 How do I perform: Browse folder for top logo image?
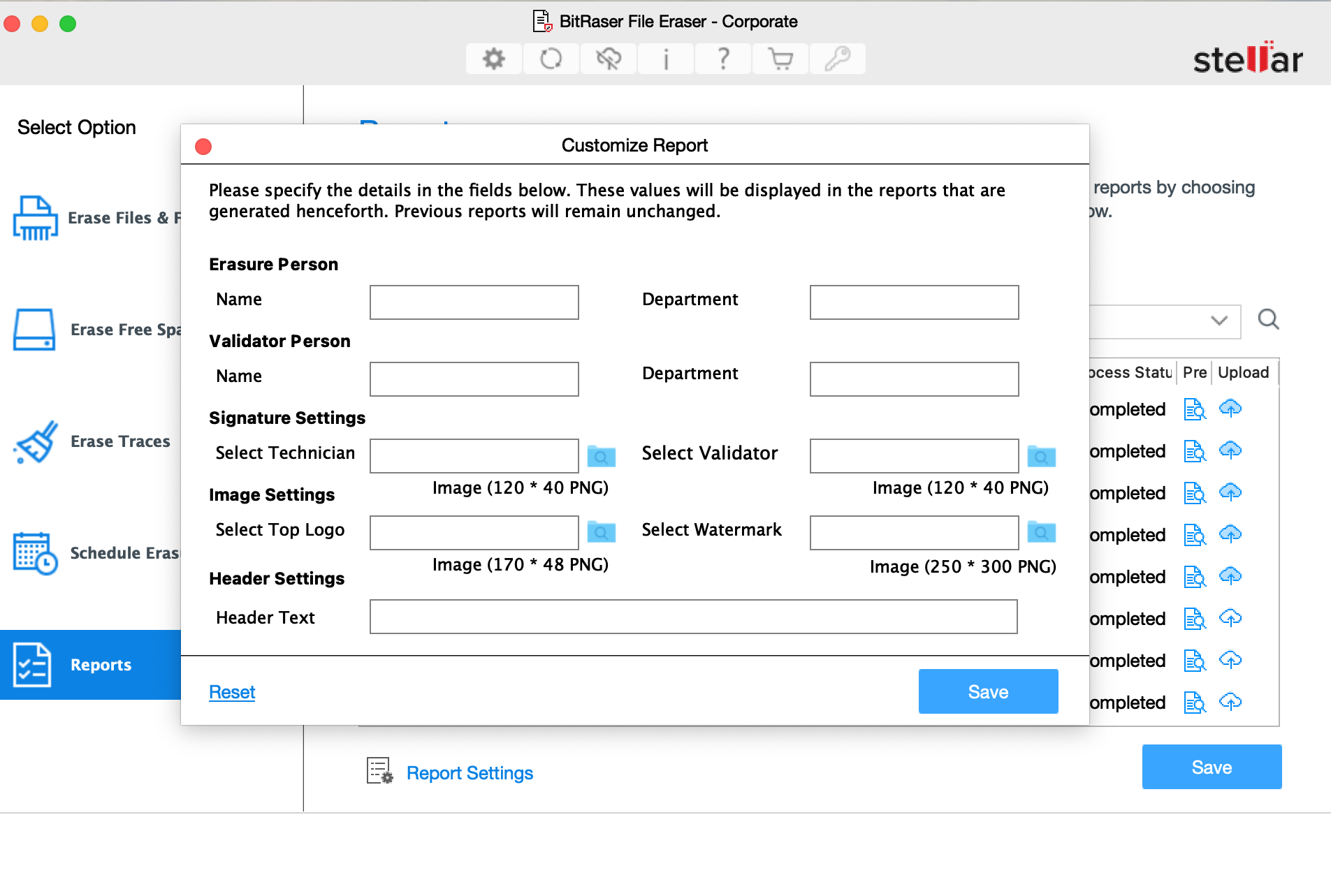601,532
